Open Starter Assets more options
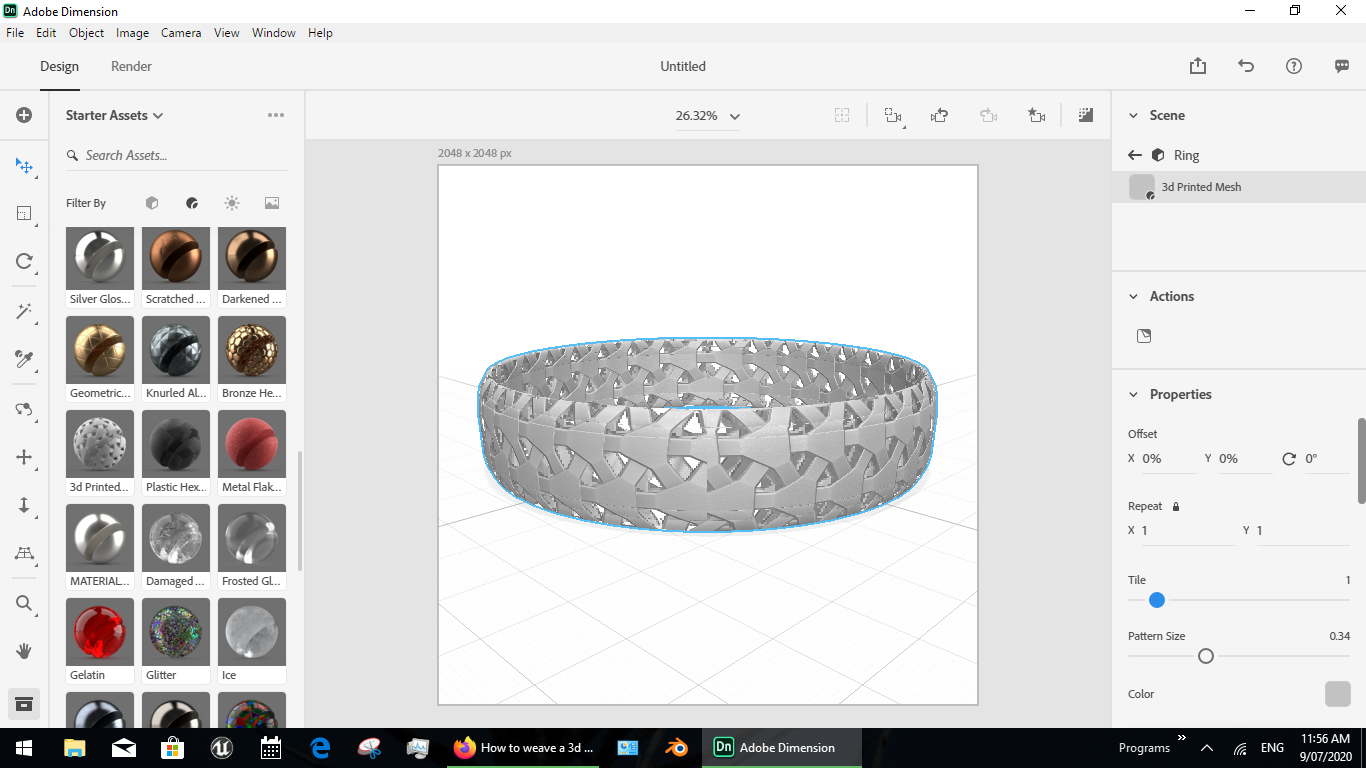Screen dimensions: 1366x768 click(276, 114)
